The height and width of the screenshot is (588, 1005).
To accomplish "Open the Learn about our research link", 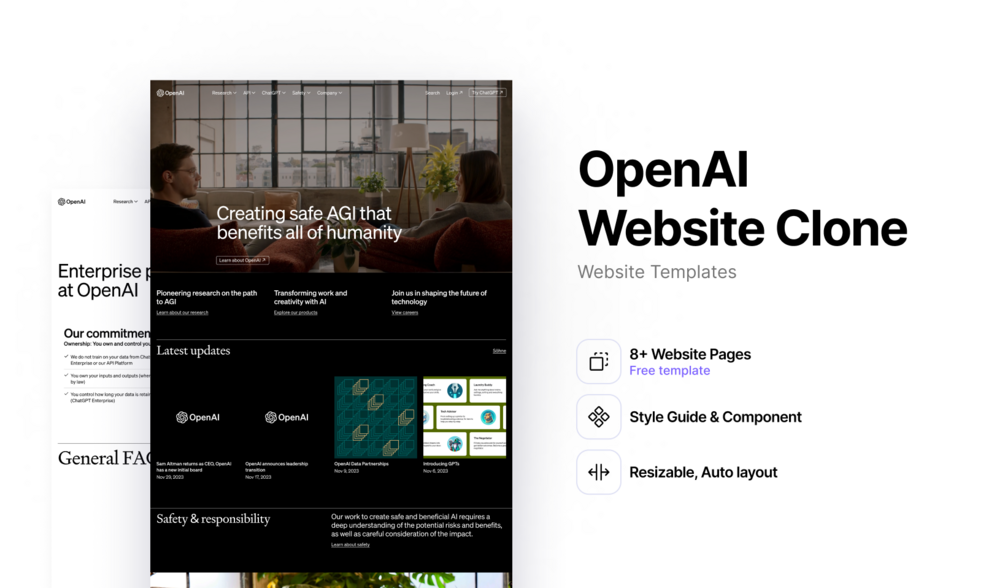I will pos(182,313).
